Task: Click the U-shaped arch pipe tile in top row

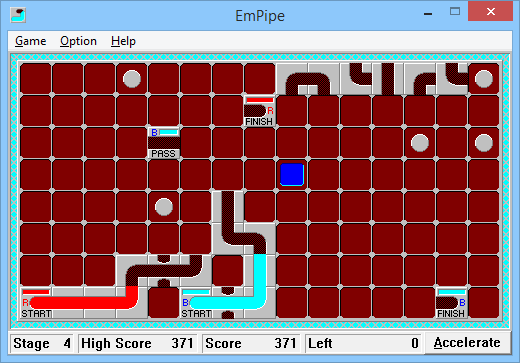Action: (x=308, y=79)
